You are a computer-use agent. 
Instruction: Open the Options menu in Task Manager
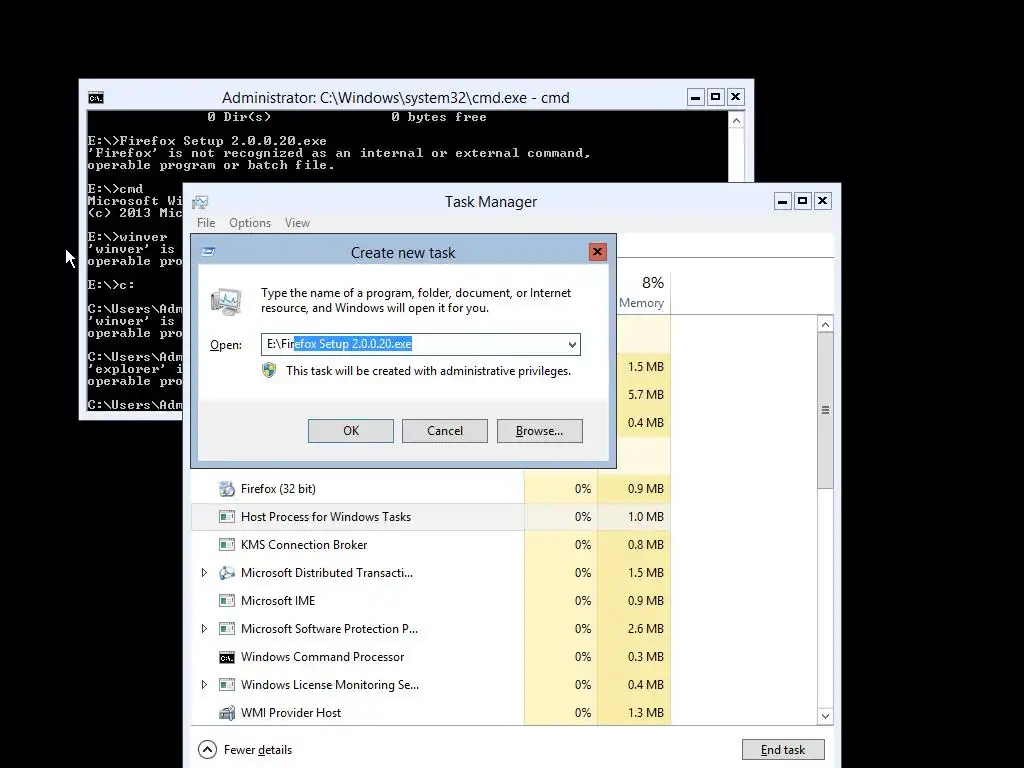point(249,223)
